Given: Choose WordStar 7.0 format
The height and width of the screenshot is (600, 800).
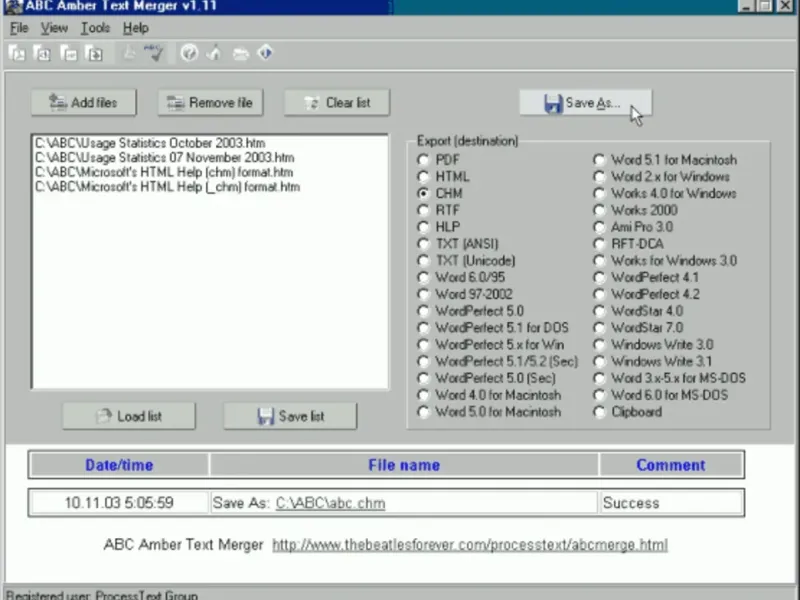Looking at the screenshot, I should click(638, 328).
